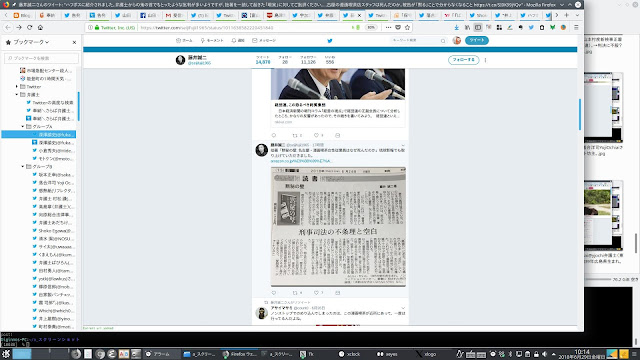Screen dimensions: 640x360
Task: Click the browser forward arrow
Action: pos(19,27)
